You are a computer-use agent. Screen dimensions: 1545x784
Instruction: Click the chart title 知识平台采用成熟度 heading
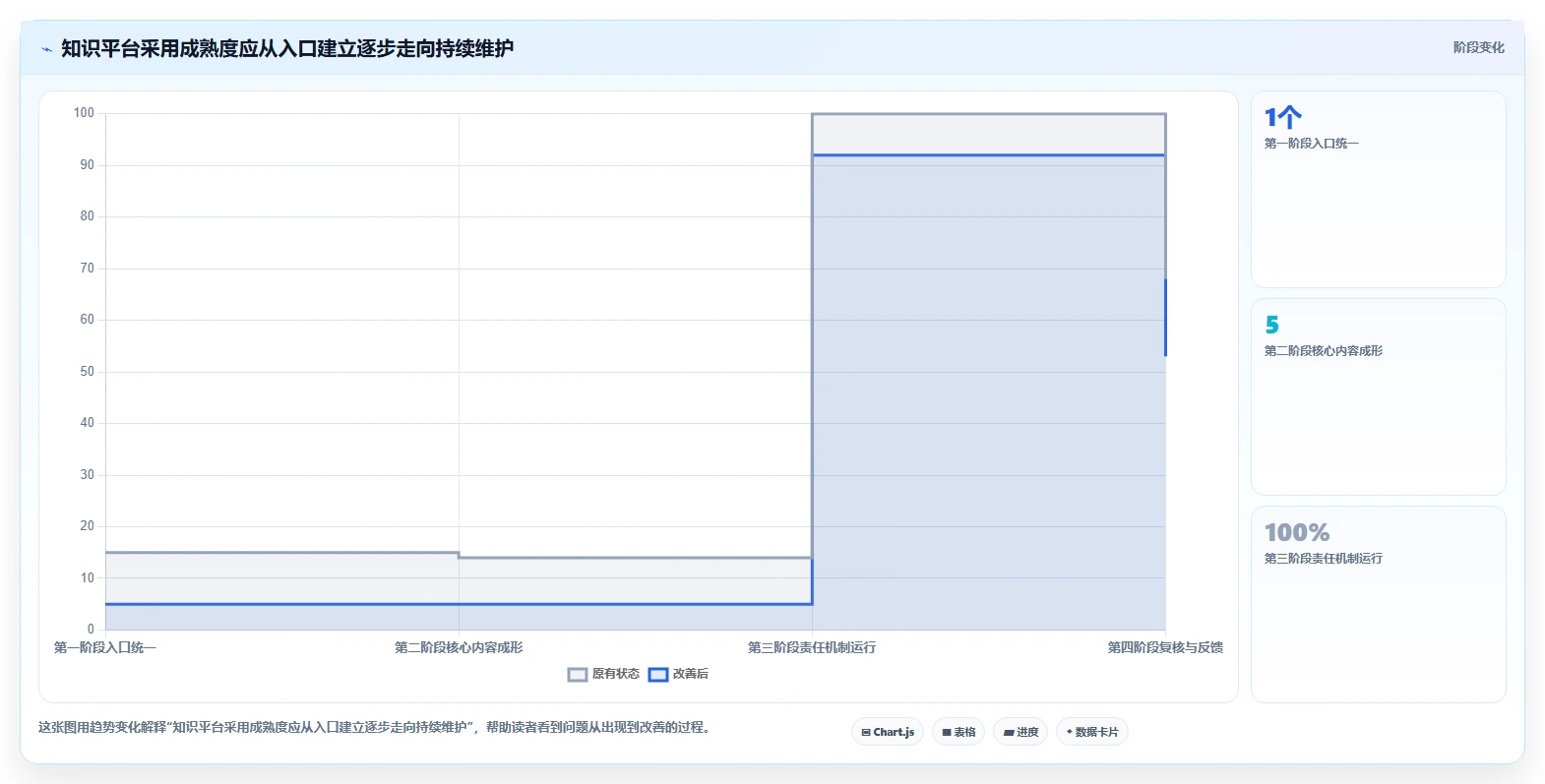287,48
